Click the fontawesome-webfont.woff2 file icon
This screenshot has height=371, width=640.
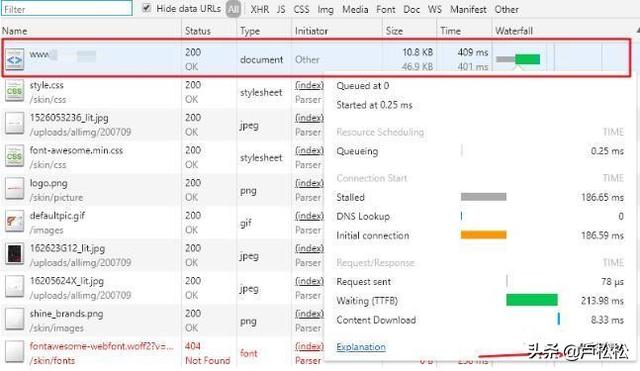tap(14, 352)
